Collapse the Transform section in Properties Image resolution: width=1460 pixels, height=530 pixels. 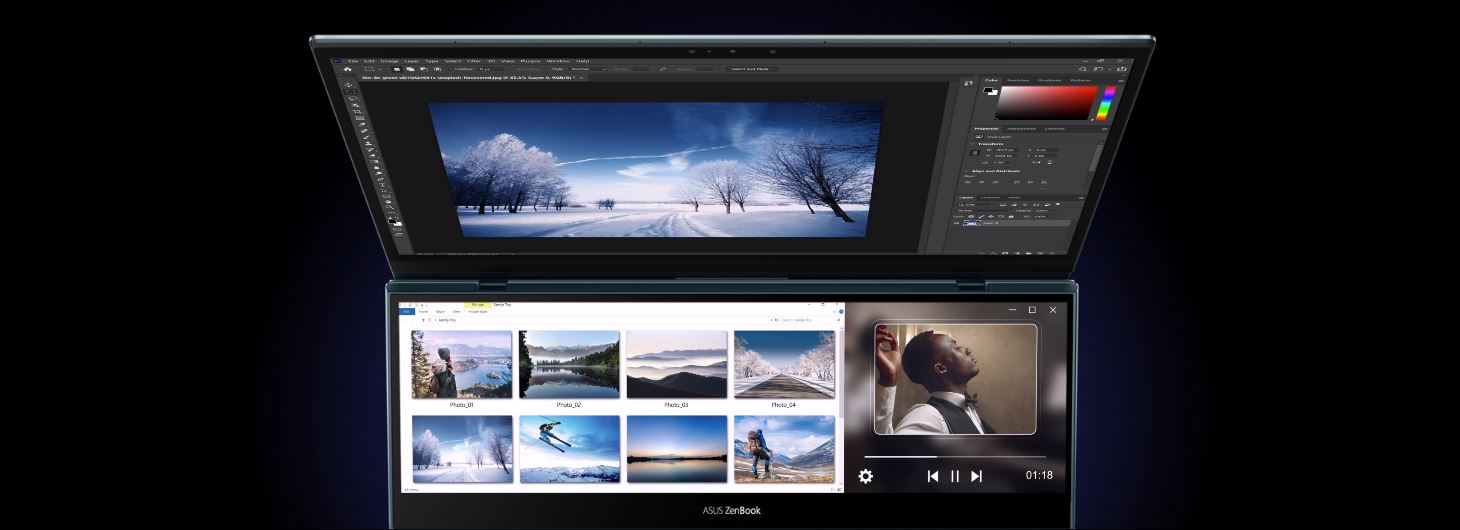[x=971, y=144]
